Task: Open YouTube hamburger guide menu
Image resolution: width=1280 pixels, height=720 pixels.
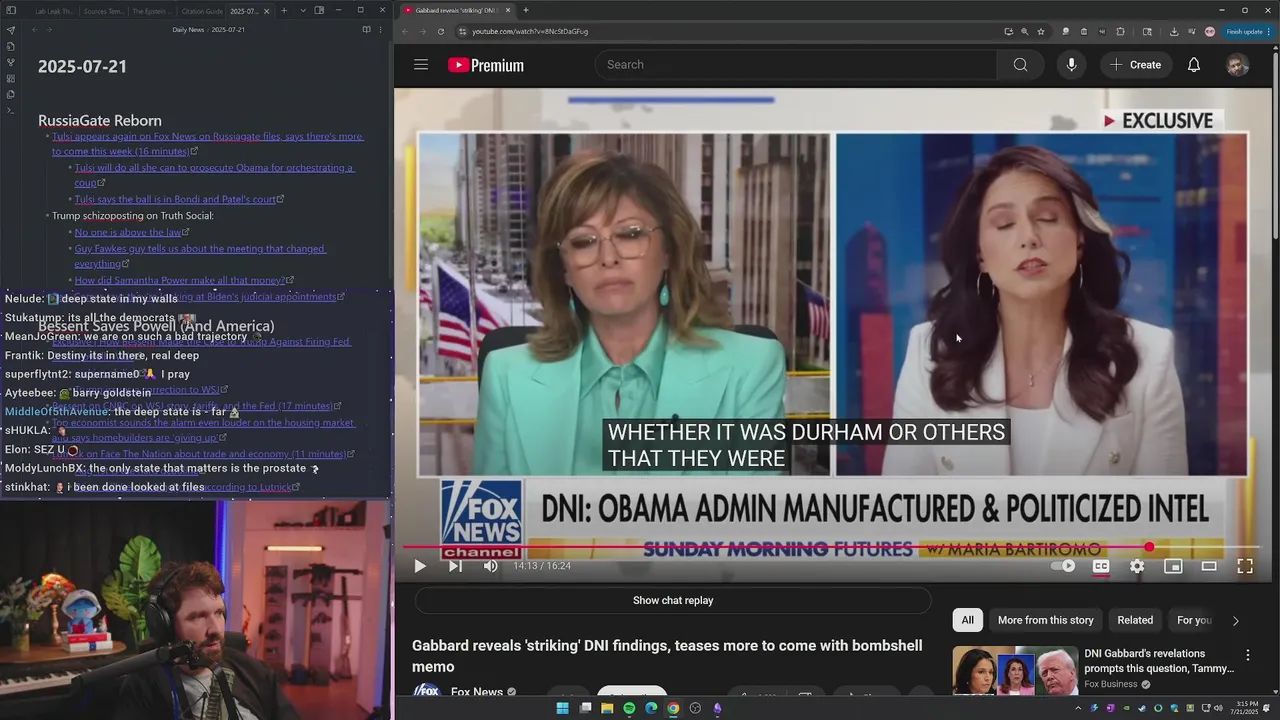Action: tap(421, 65)
